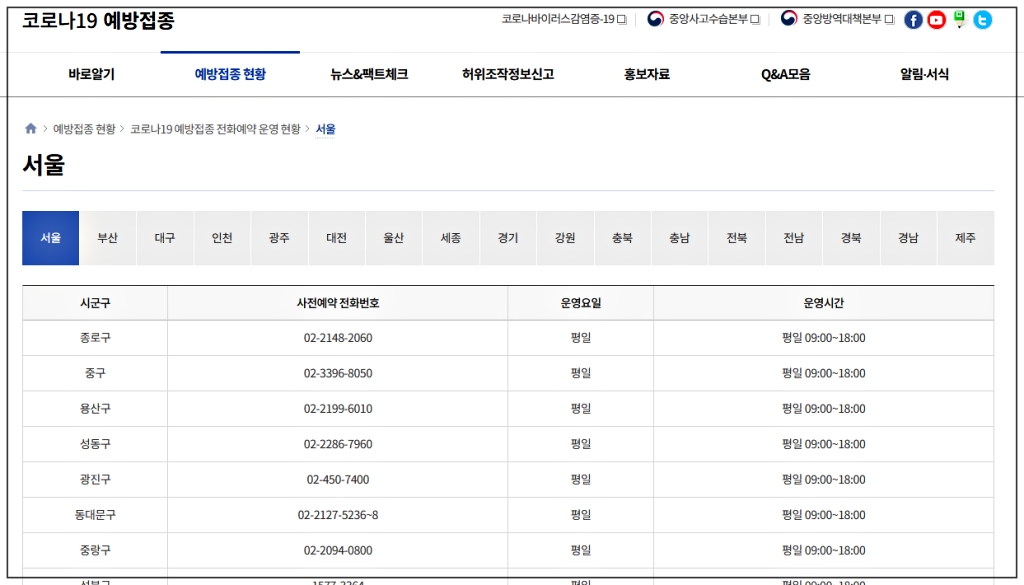Select the 전남 region tab
The height and width of the screenshot is (585, 1024).
coord(793,238)
